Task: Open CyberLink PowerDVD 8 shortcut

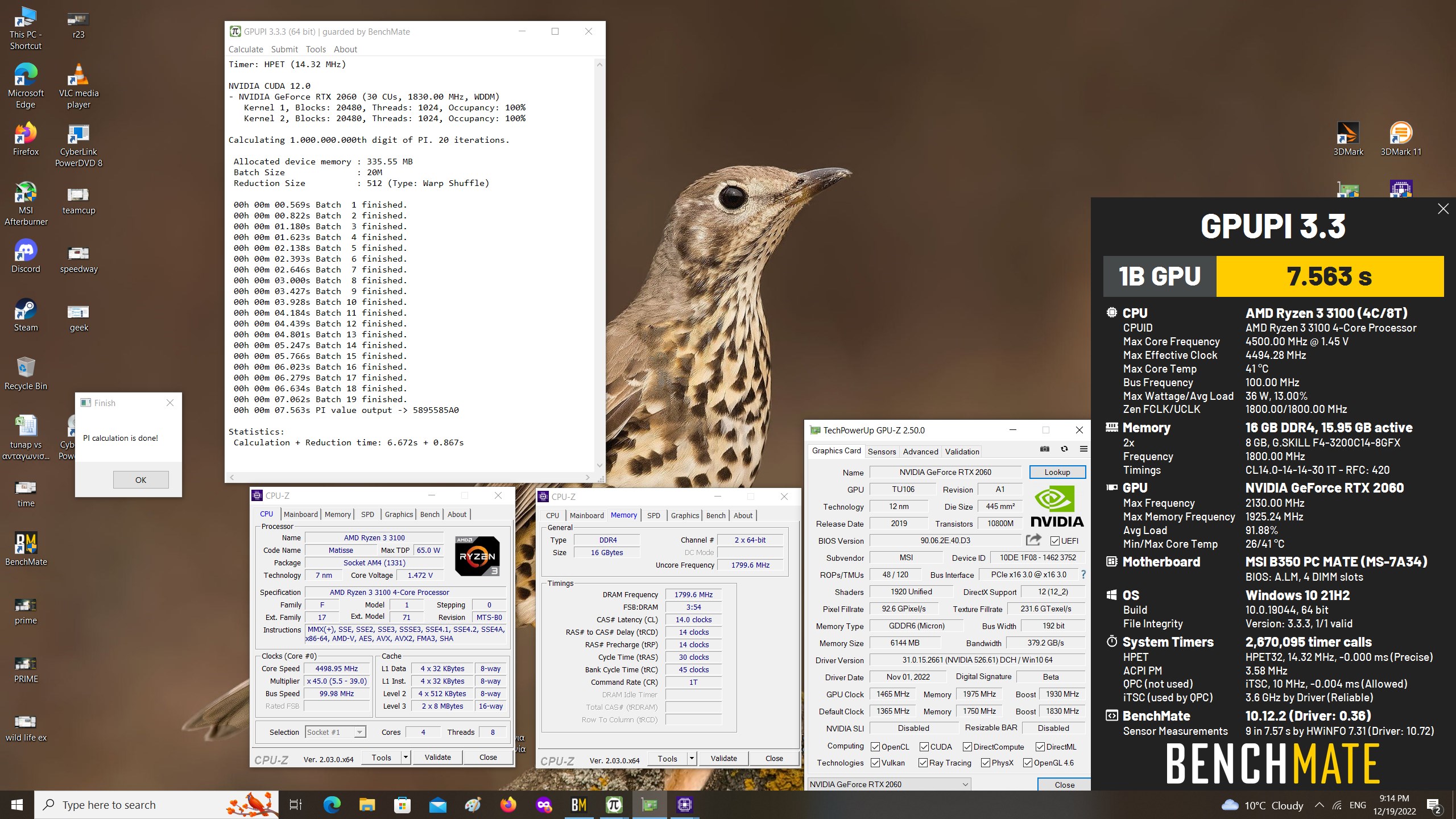Action: [78, 145]
